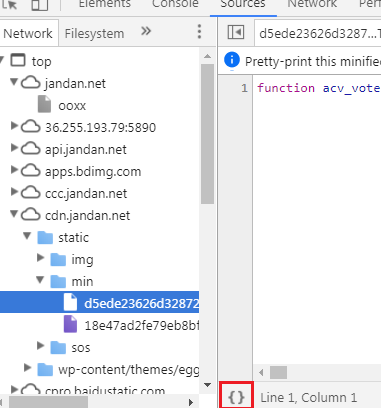The width and height of the screenshot is (381, 408).
Task: Hide the navigator sidebar panel icon
Action: [236, 32]
